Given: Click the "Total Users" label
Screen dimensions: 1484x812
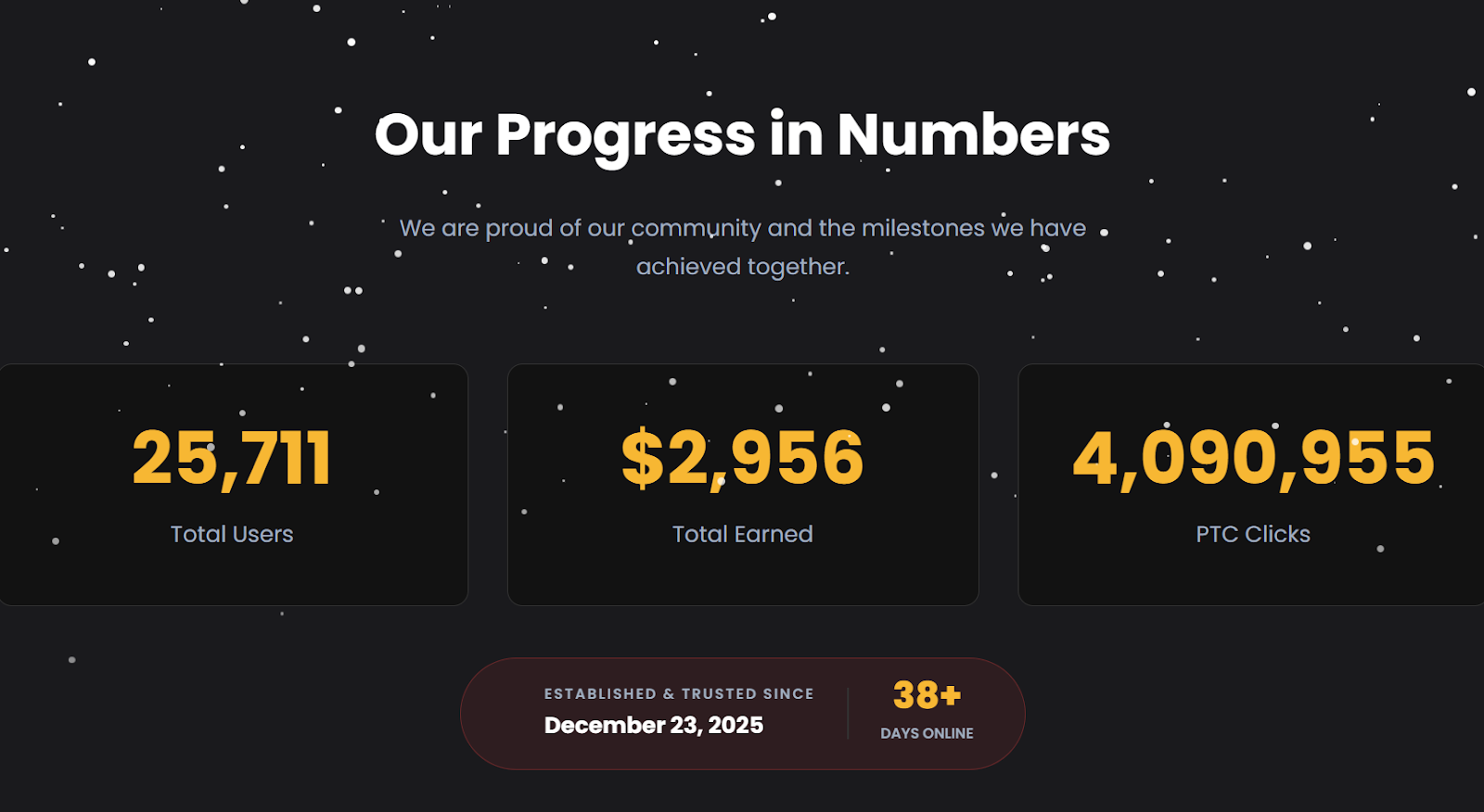Looking at the screenshot, I should pyautogui.click(x=232, y=534).
